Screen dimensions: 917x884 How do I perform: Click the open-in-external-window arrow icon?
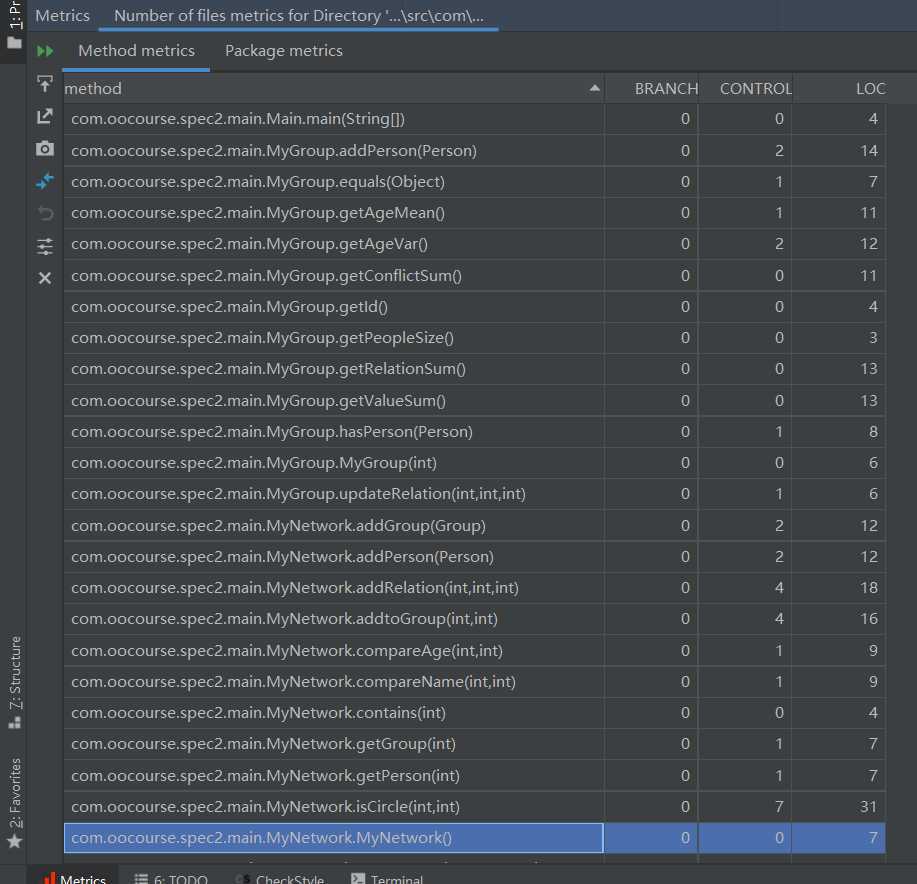click(45, 116)
